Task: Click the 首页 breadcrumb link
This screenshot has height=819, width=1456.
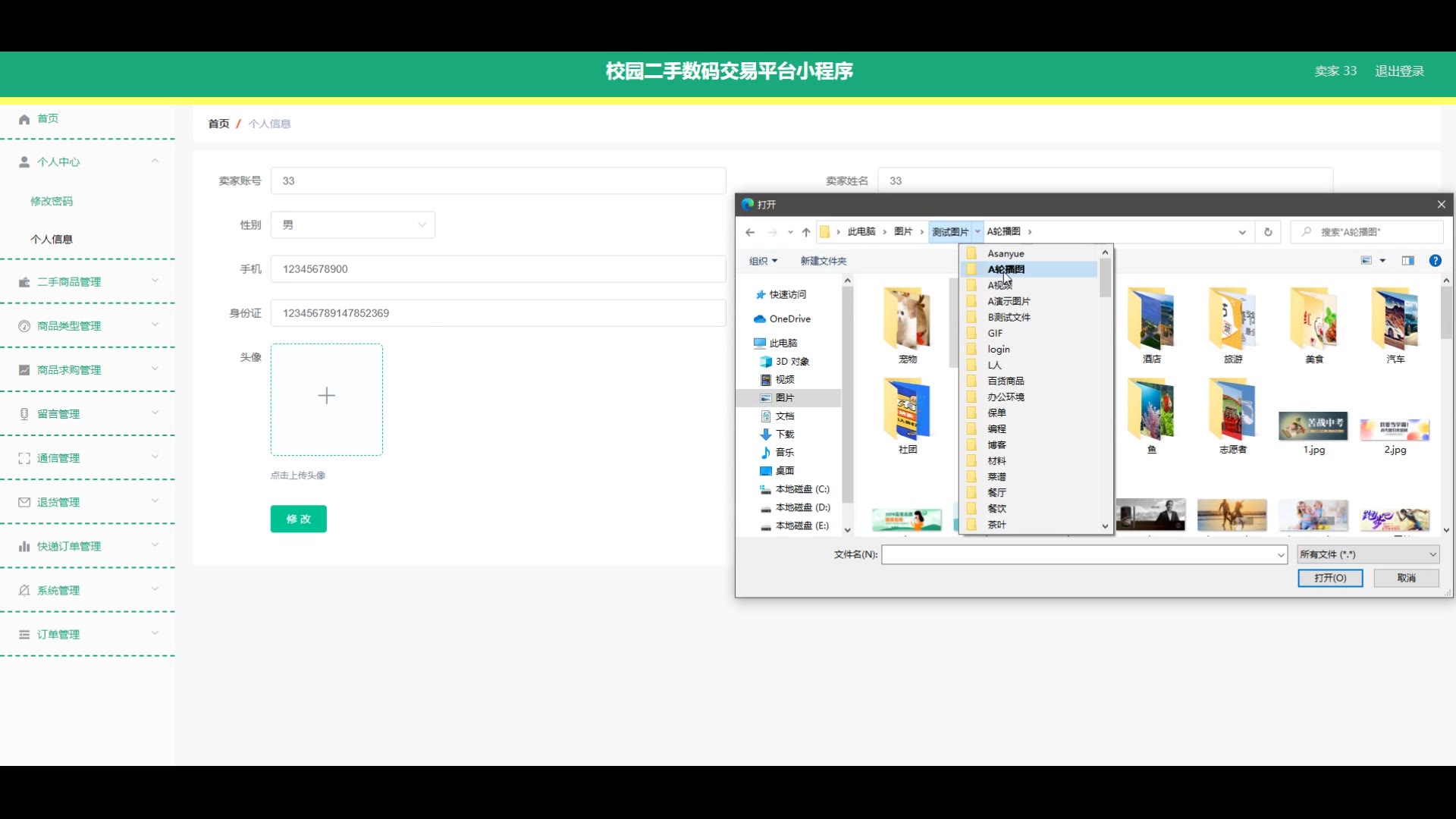Action: coord(218,124)
